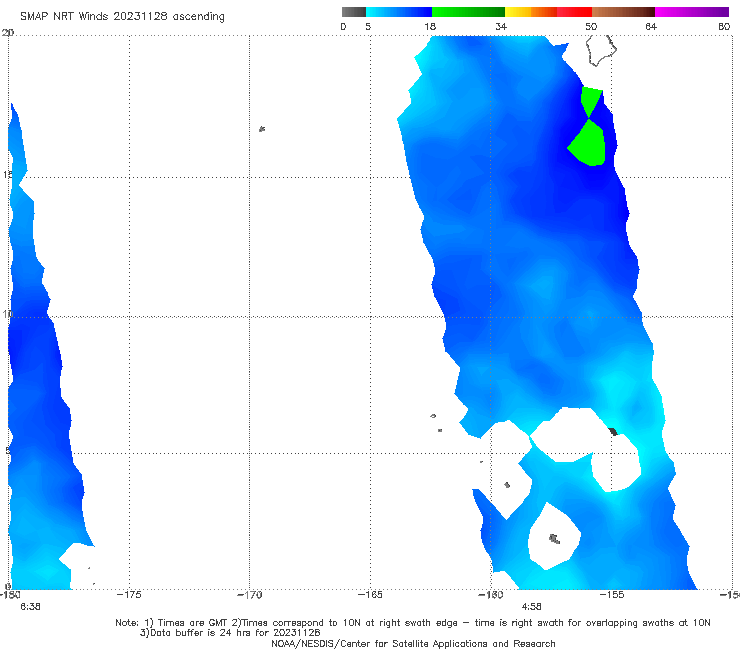Screen dimensions: 740x650
Task: Click the small upper green wind triangle
Action: tap(591, 100)
